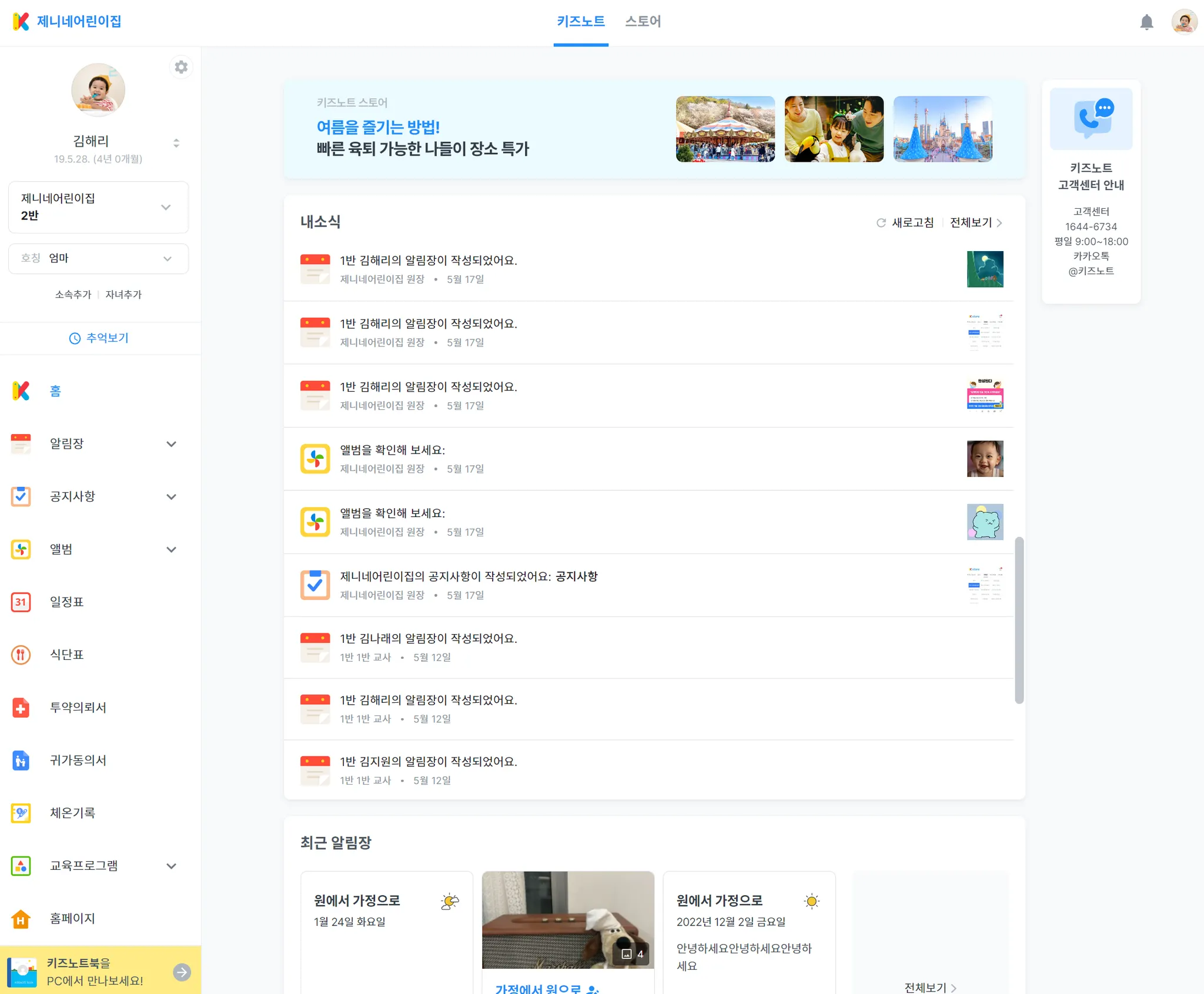1204x994 pixels.
Task: Expand the 교육프로그램 sidebar submenu
Action: [171, 866]
